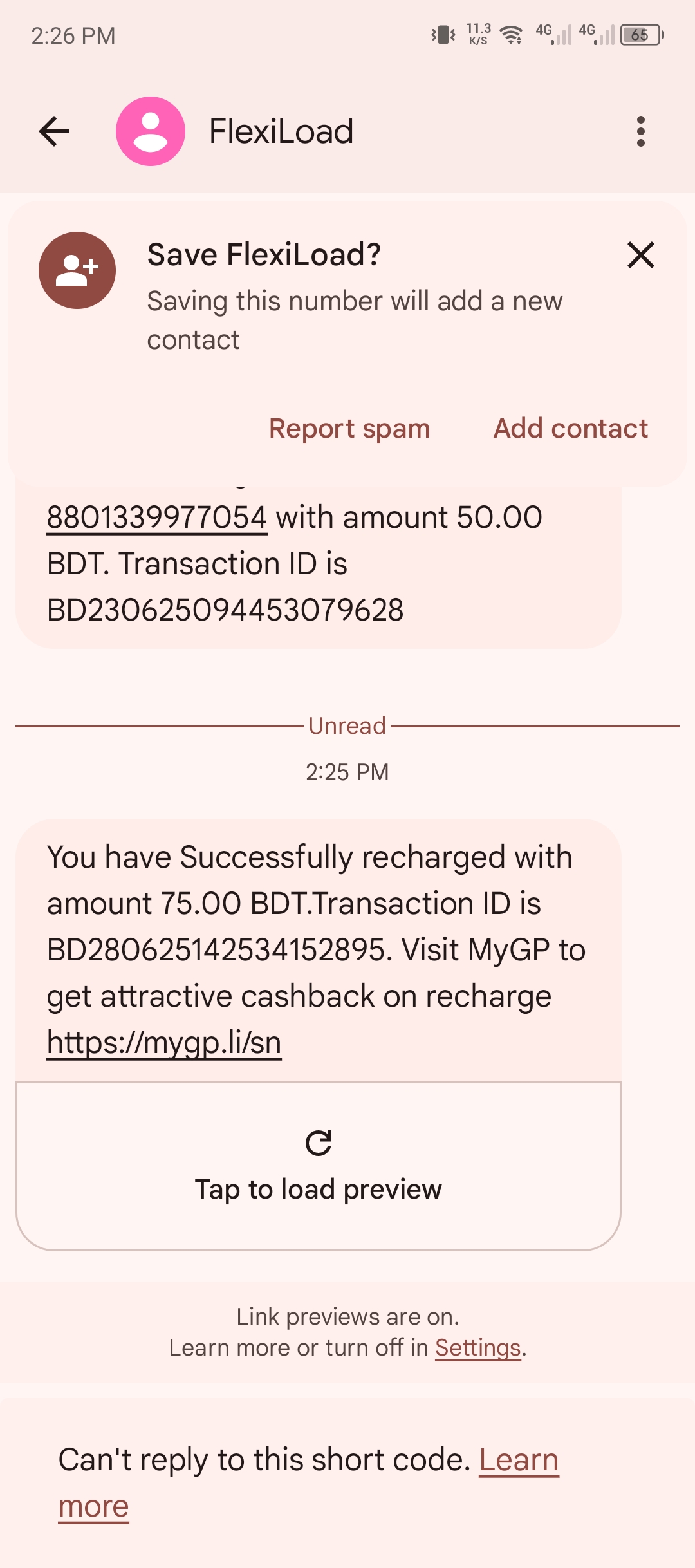695x1568 pixels.
Task: Tap the back arrow icon
Action: [x=55, y=131]
